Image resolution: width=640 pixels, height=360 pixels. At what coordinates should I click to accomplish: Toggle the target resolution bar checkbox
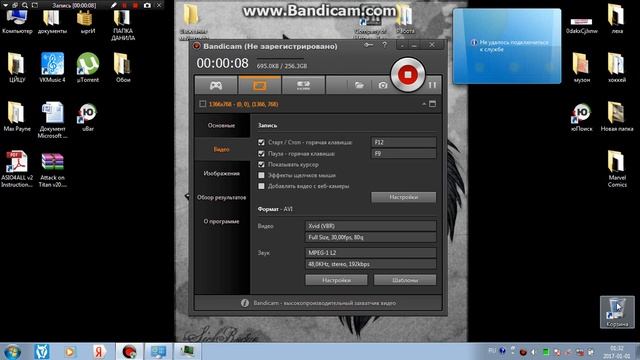pyautogui.click(x=202, y=104)
